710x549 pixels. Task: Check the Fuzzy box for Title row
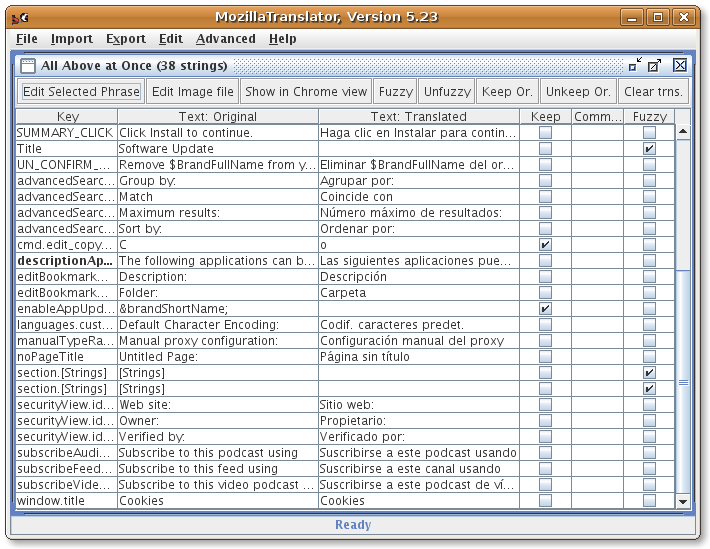(x=649, y=149)
